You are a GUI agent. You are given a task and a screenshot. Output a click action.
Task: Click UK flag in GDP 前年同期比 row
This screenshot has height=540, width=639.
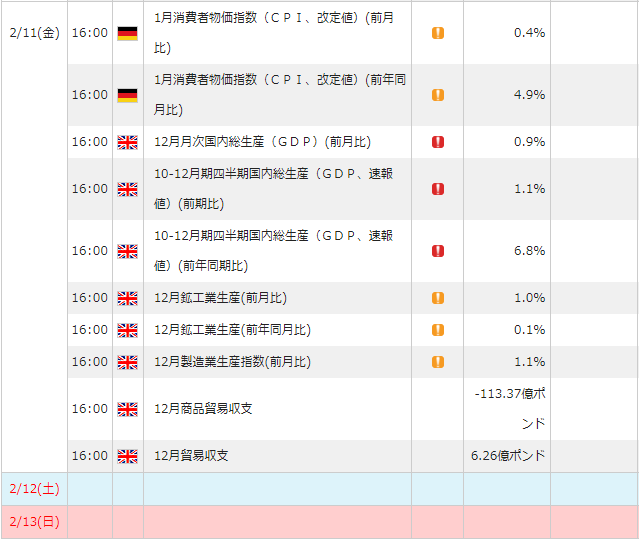point(128,251)
